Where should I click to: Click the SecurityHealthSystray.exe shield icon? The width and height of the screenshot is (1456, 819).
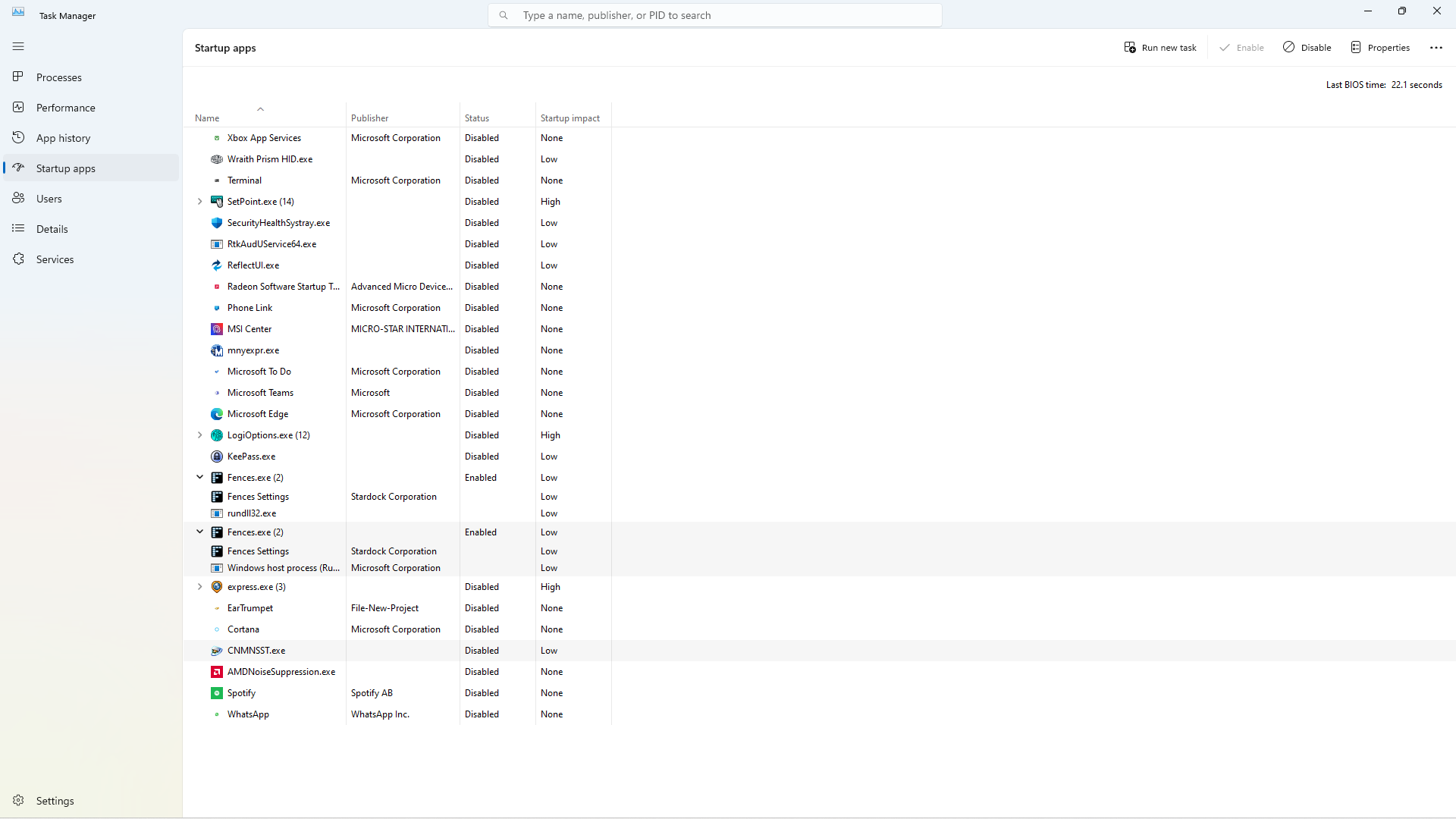click(217, 223)
